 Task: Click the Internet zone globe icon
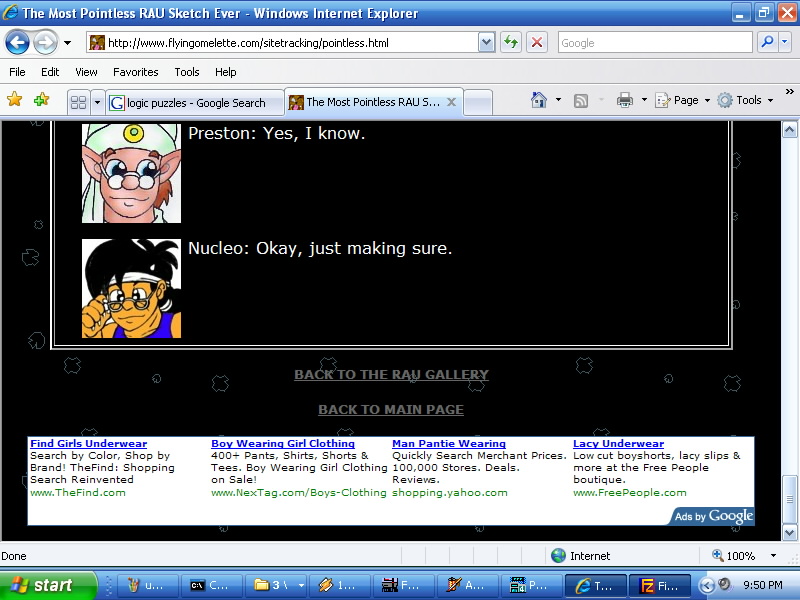pos(559,556)
